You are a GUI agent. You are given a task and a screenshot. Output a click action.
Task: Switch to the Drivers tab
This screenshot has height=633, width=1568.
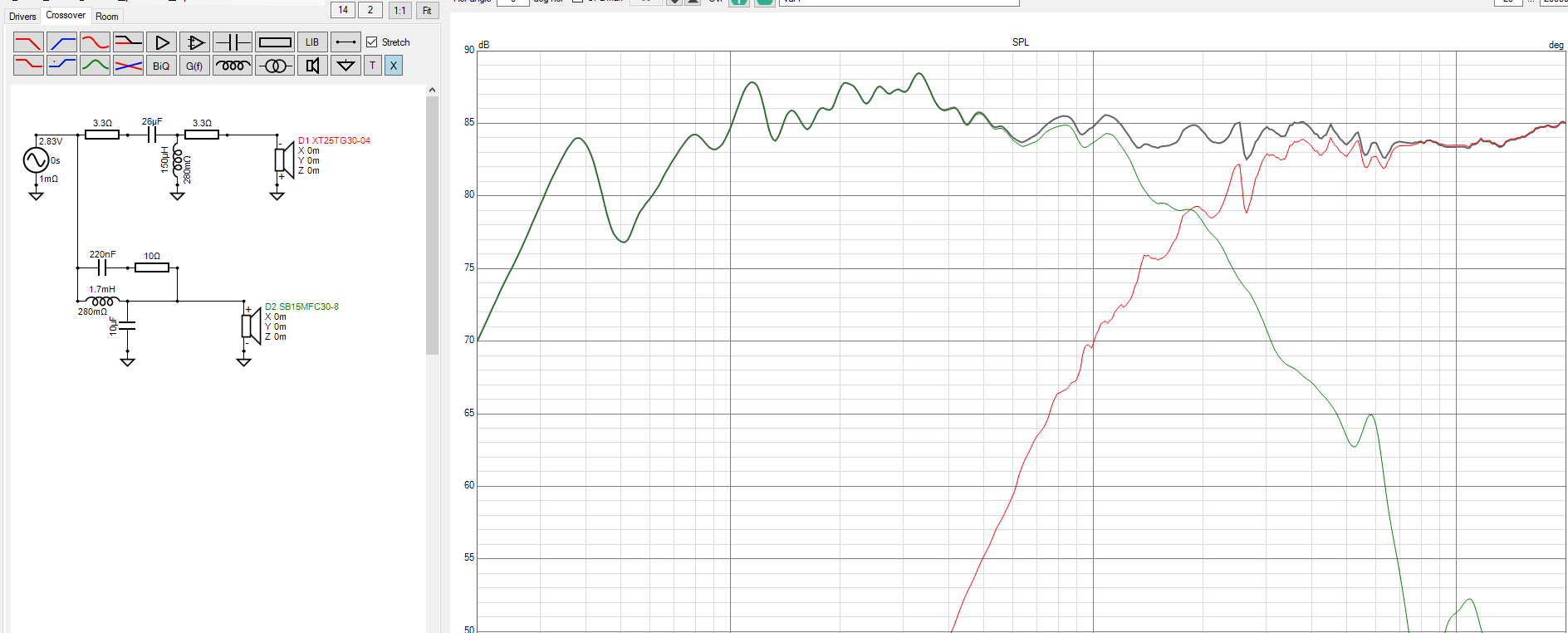[x=22, y=16]
